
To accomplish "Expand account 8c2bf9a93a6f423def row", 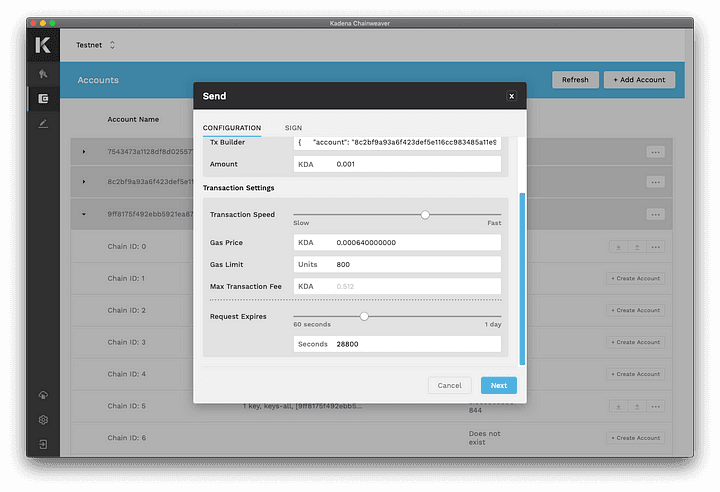I will tap(84, 182).
